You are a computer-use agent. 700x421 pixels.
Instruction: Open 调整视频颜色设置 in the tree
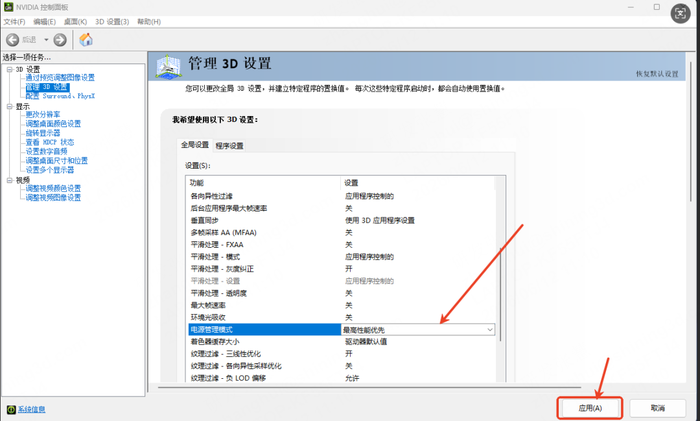point(53,188)
